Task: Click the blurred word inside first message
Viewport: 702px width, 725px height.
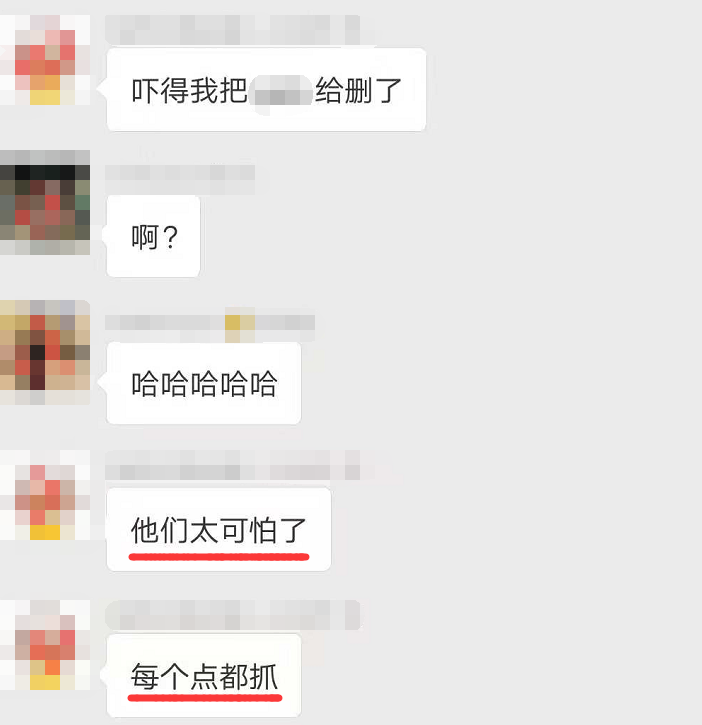Action: pos(281,91)
